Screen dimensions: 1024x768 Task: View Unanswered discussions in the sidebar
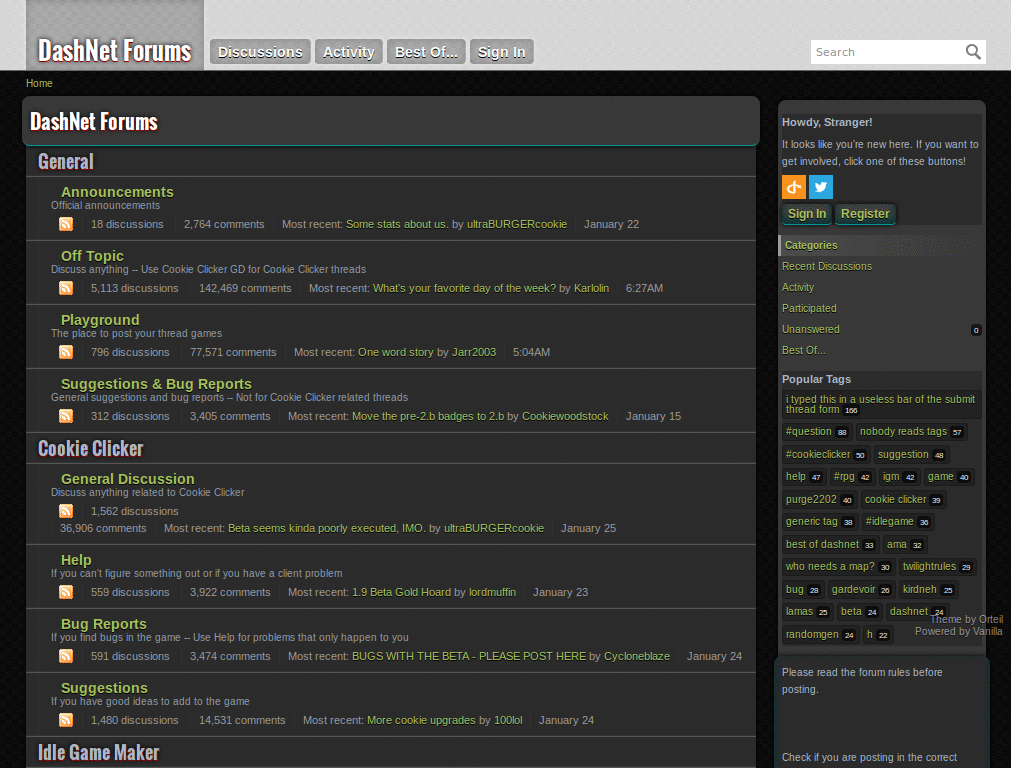(810, 329)
